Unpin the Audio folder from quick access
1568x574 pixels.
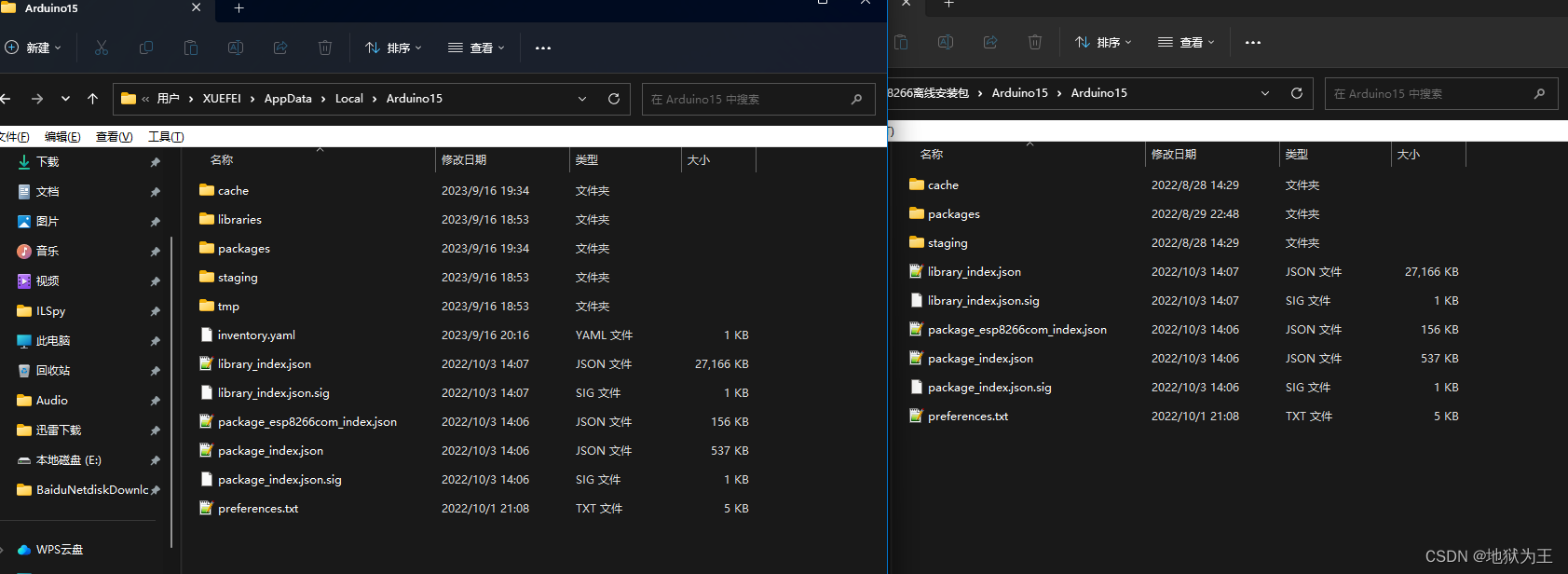[155, 401]
